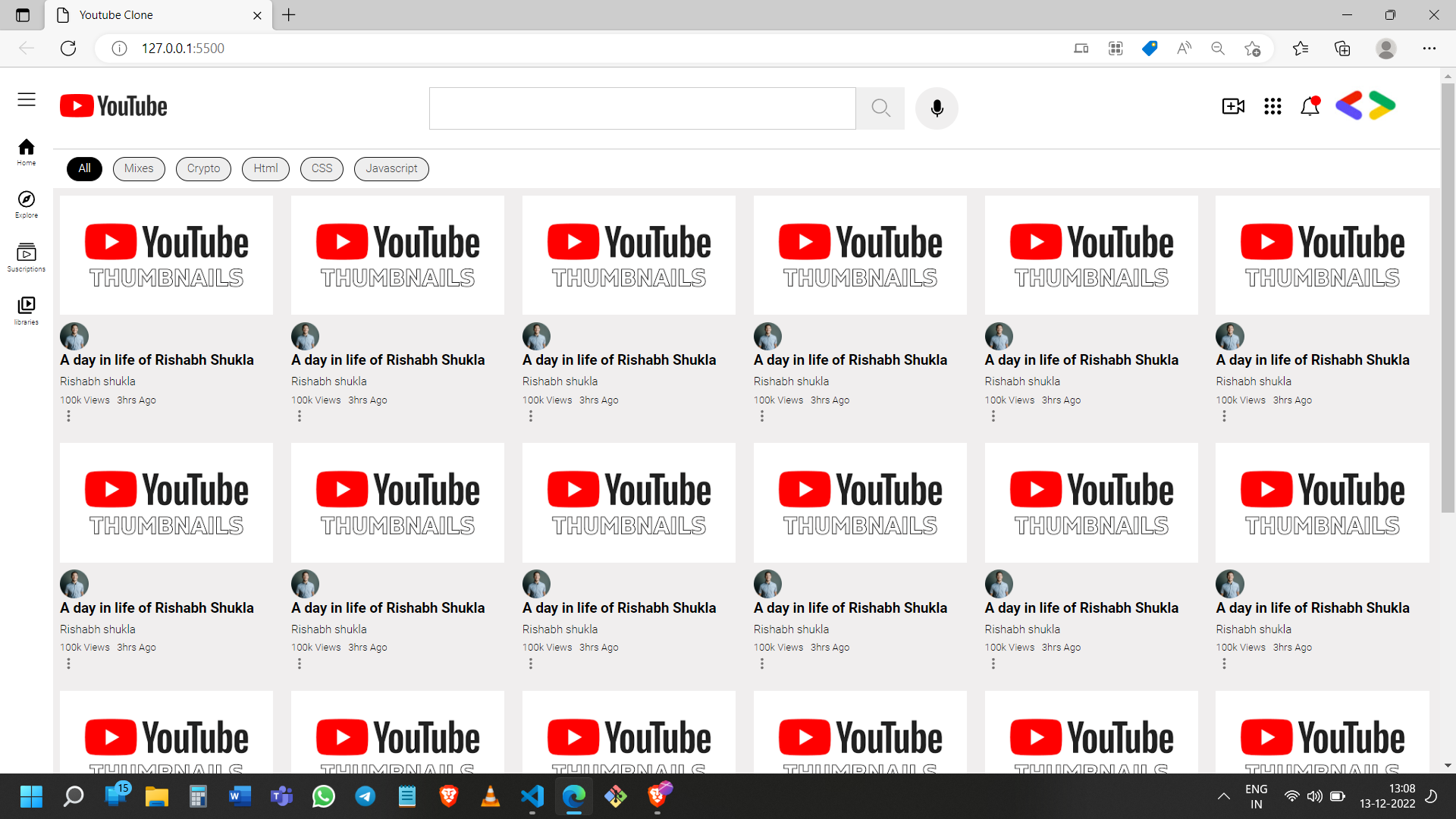Click the Rishabh Shukla channel avatar
Screen dimensions: 1456x819
[74, 336]
